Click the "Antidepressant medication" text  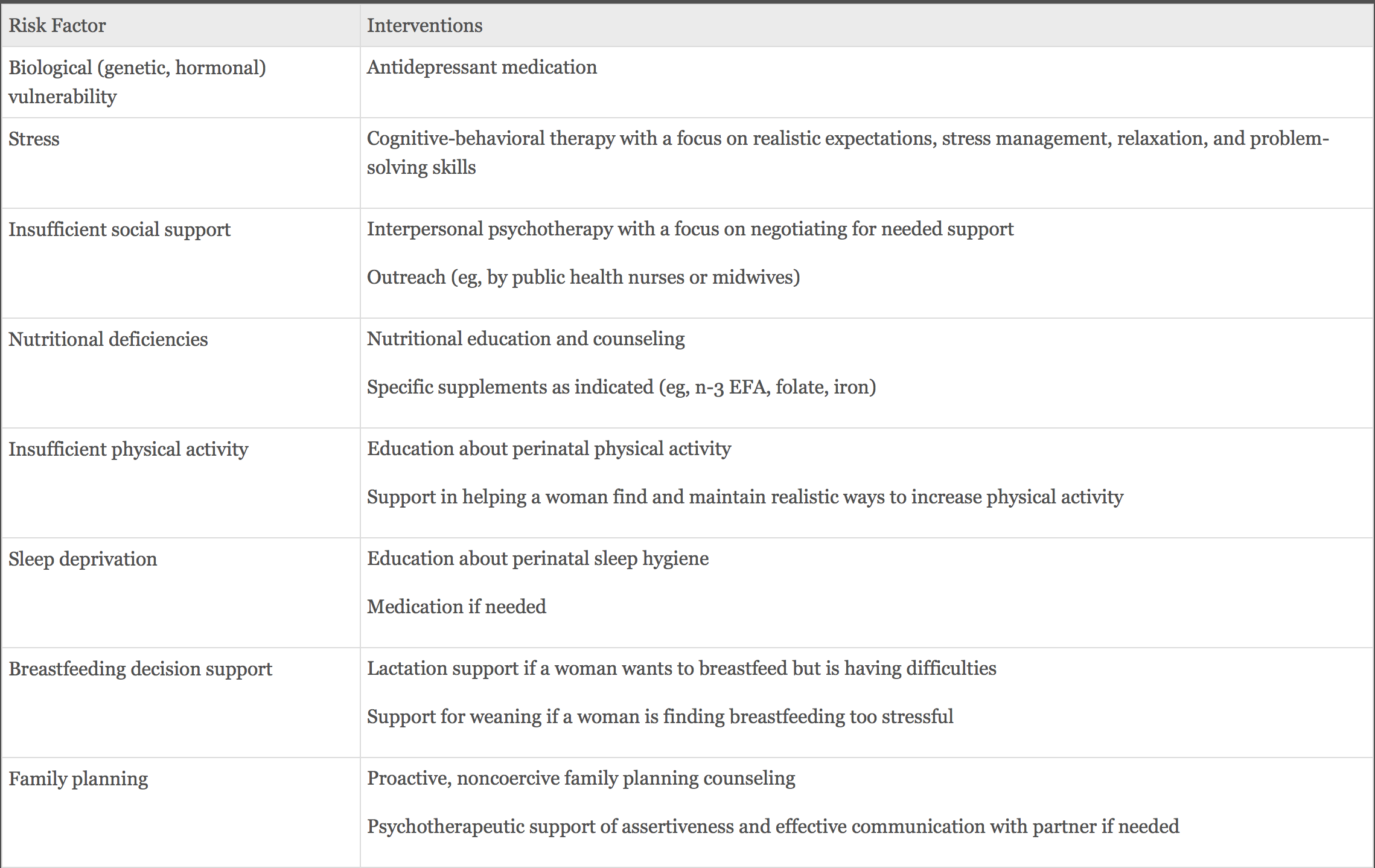coord(482,67)
